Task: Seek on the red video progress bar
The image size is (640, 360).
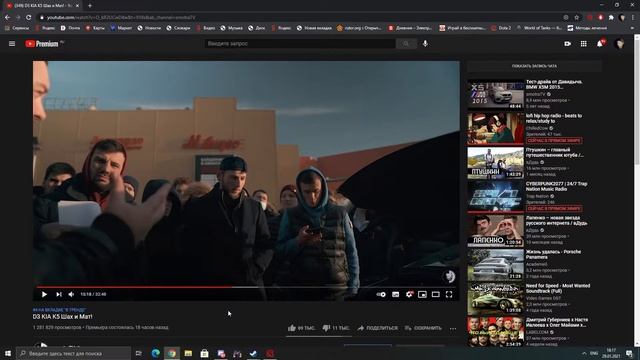Action: pos(247,287)
